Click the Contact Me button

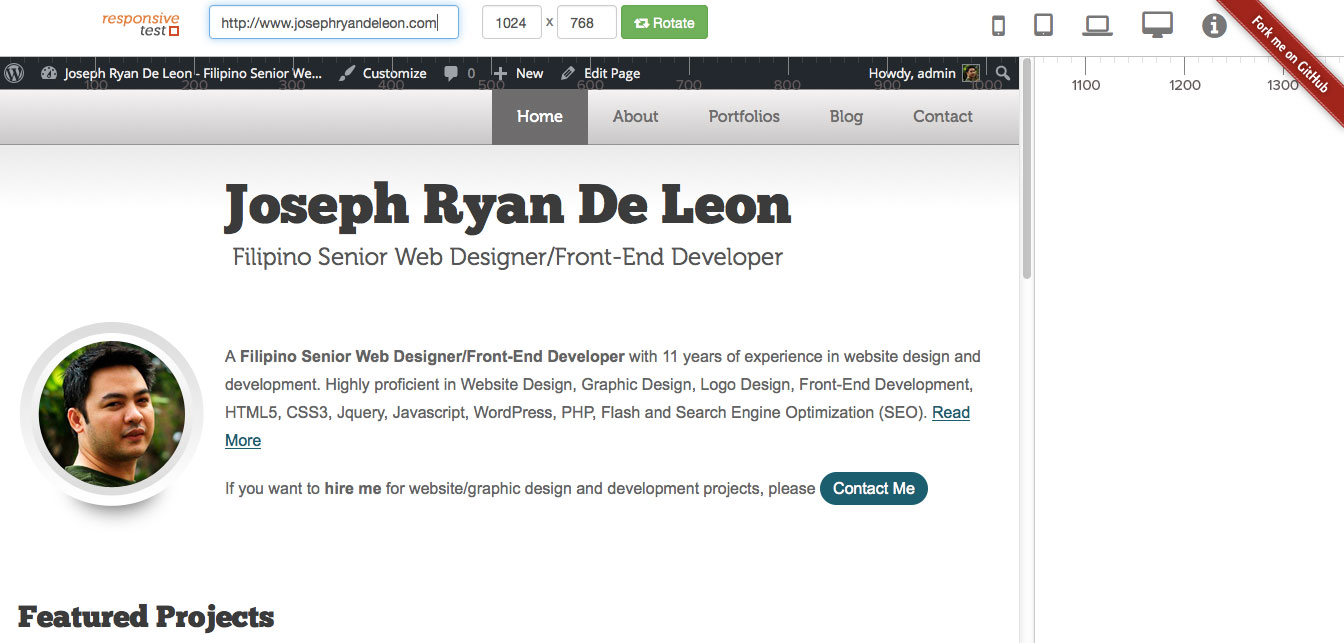tap(873, 489)
